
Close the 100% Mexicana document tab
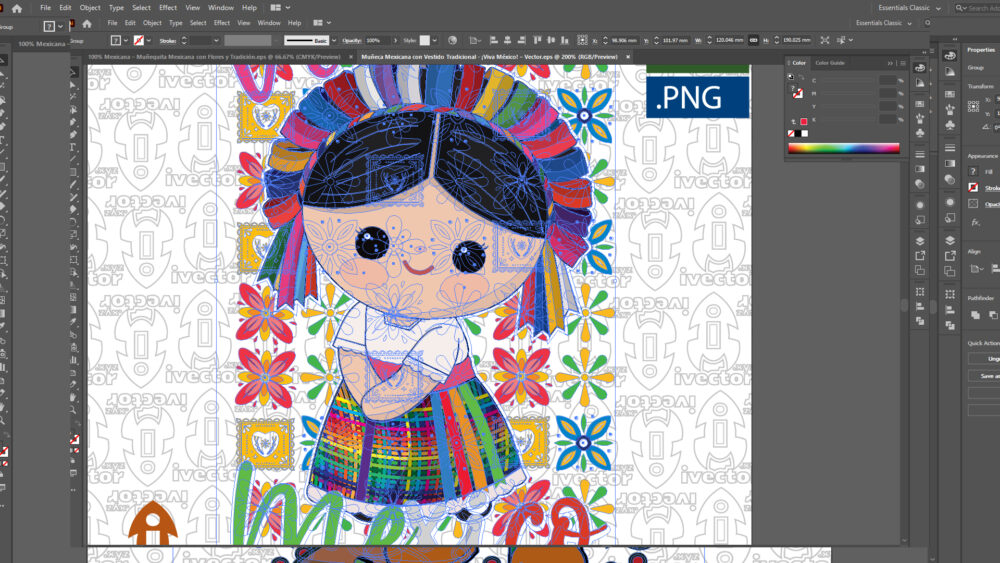click(x=350, y=57)
